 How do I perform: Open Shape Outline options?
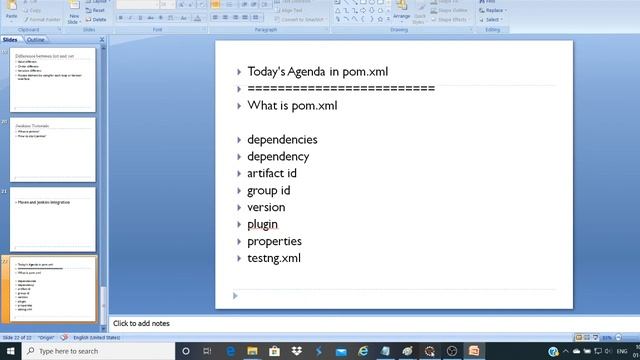pyautogui.click(x=449, y=10)
